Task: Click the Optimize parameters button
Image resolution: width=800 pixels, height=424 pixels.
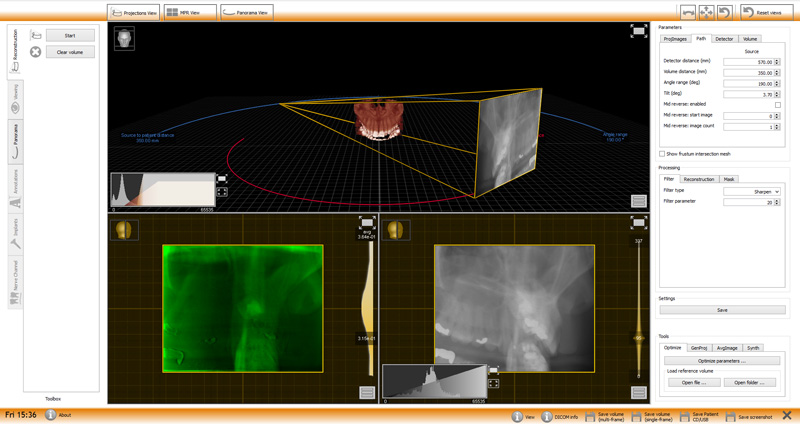Action: (722, 360)
